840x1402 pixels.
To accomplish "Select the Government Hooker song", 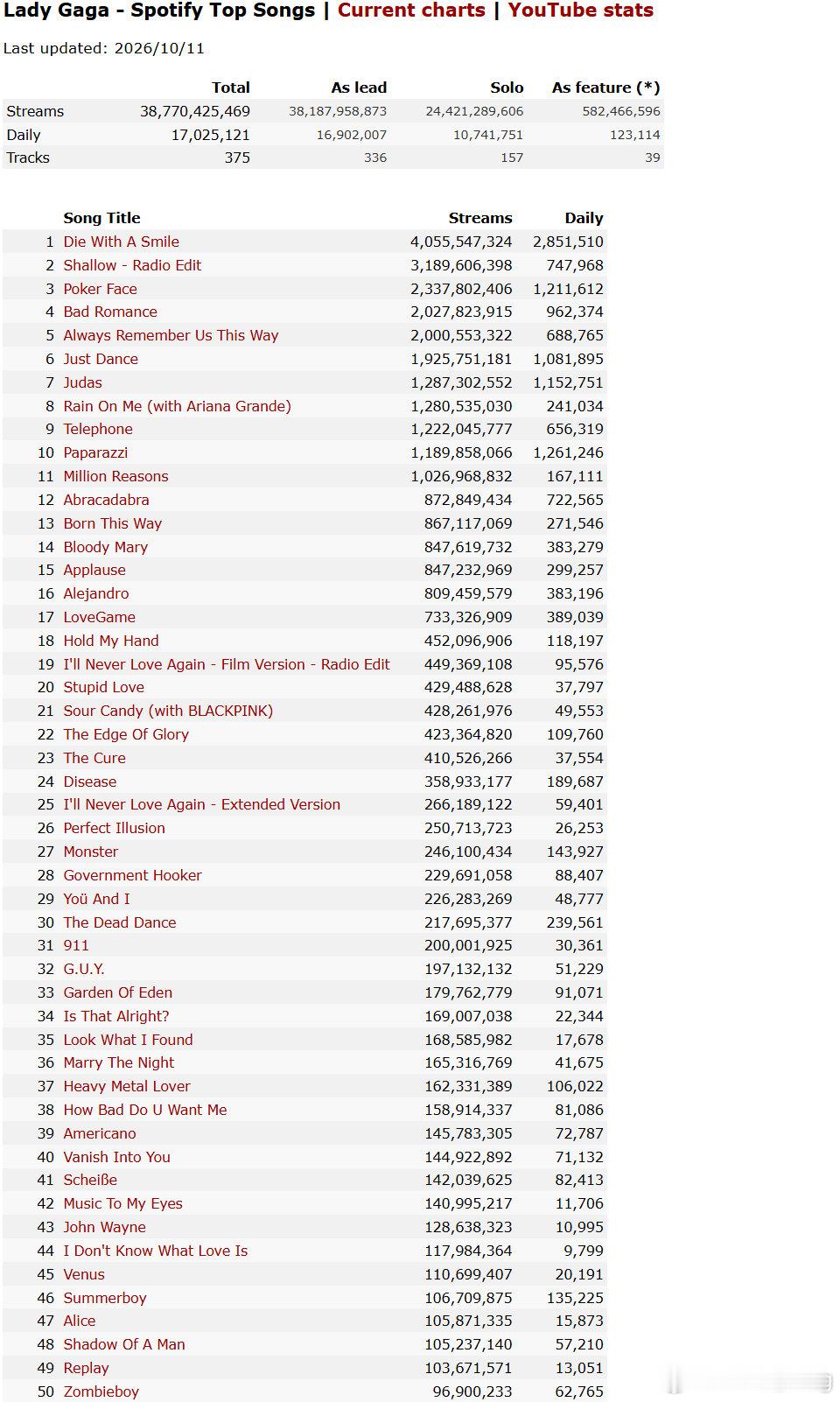I will click(132, 875).
